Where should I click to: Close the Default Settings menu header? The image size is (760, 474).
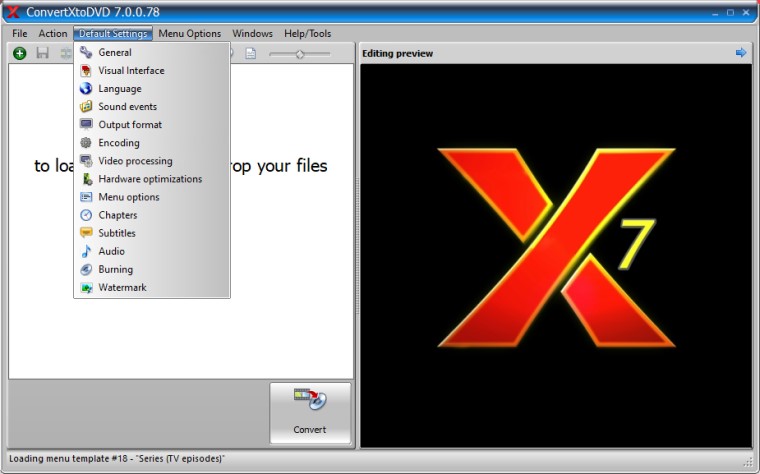113,33
